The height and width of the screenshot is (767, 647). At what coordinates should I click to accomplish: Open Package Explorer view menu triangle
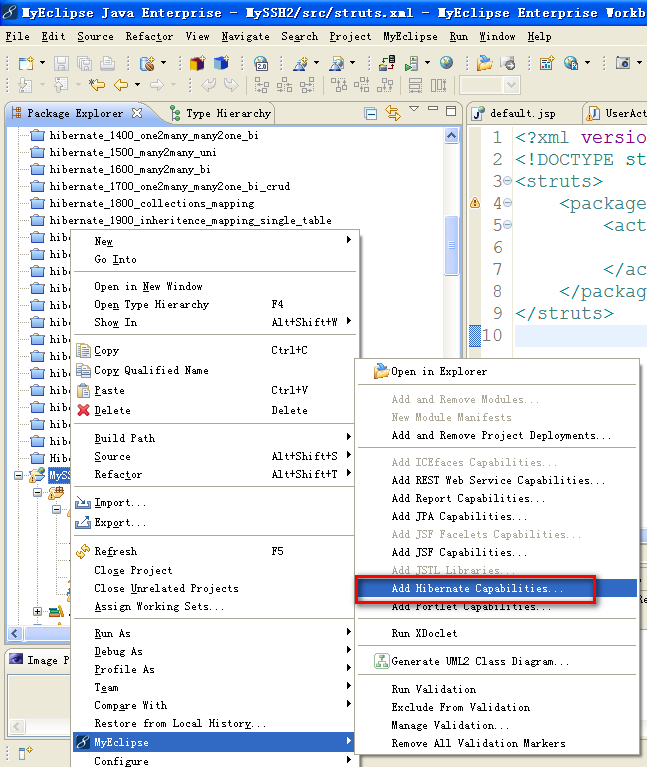click(x=414, y=109)
